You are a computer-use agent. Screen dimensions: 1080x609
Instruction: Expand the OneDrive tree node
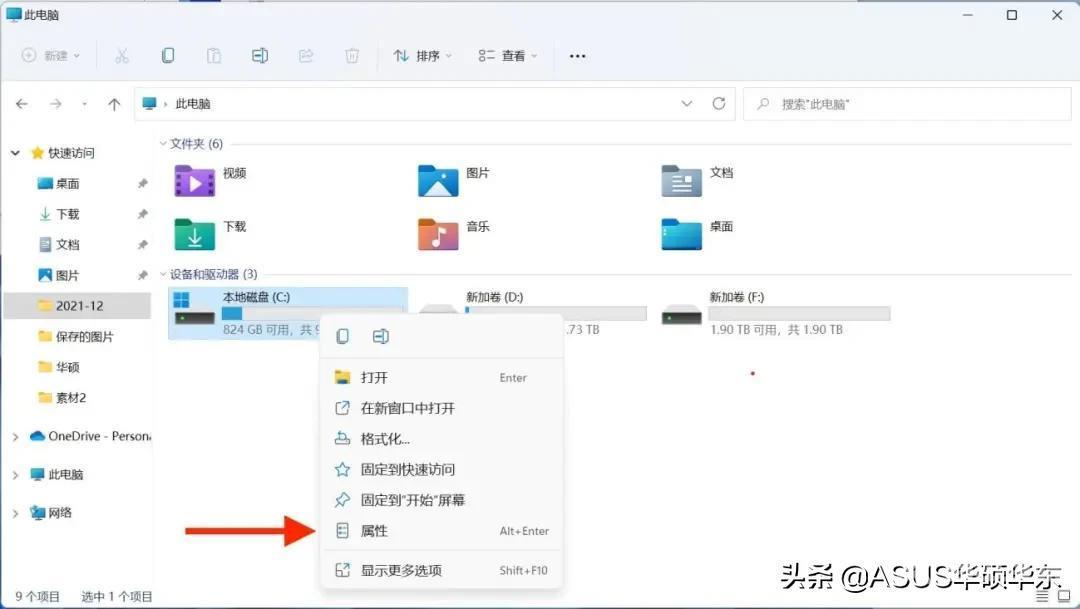pyautogui.click(x=15, y=436)
